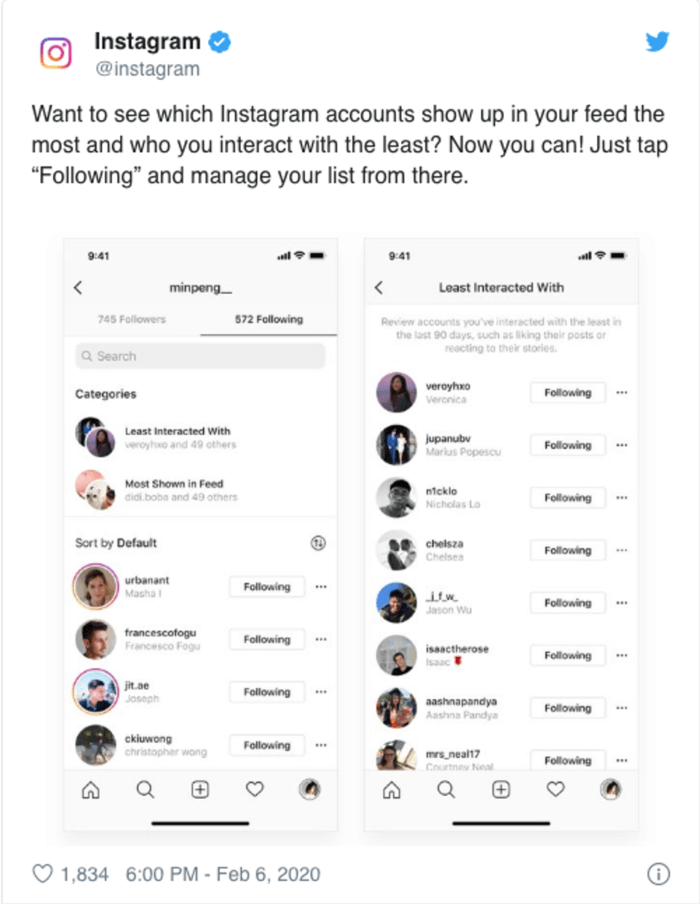Screen dimensions: 700x904
Task: Open more options dots for jupanubv
Action: click(622, 445)
